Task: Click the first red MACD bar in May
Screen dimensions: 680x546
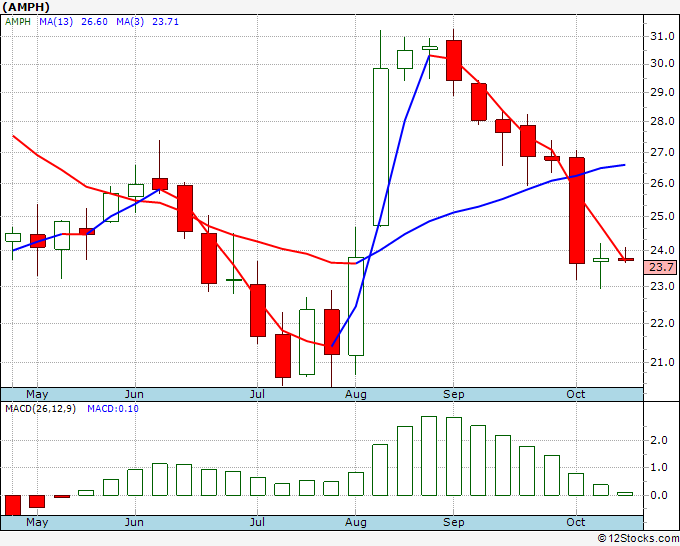Action: 13,505
